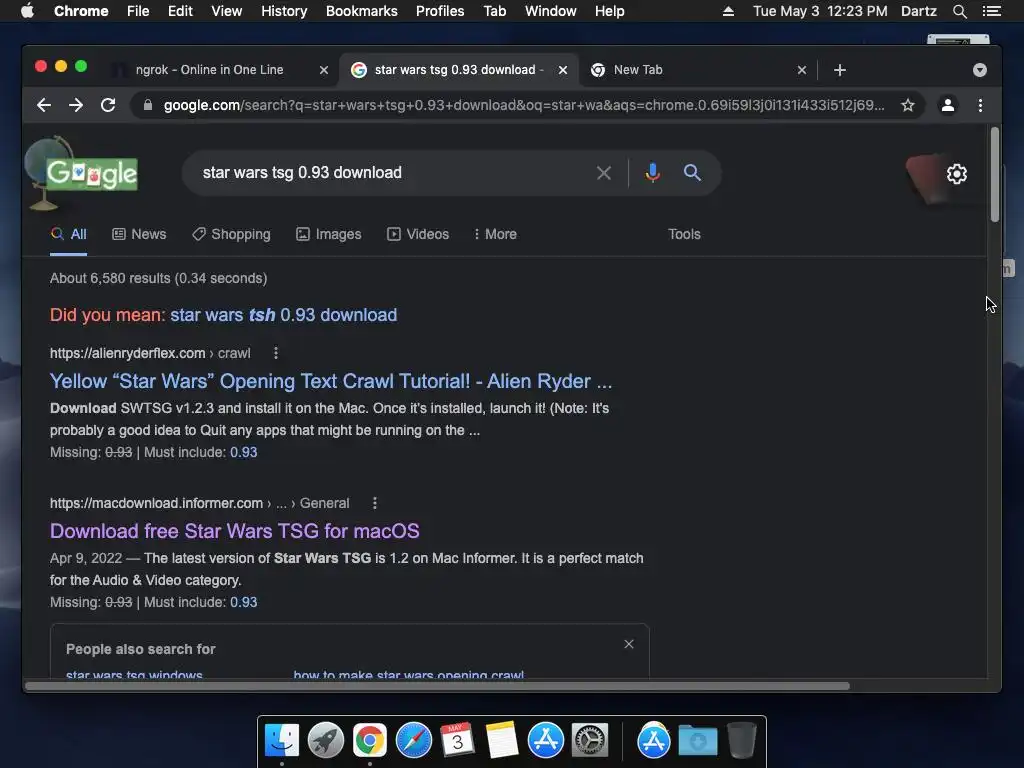Screen dimensions: 1024x768
Task: Go forward using Chrome's forward arrow
Action: (x=76, y=105)
